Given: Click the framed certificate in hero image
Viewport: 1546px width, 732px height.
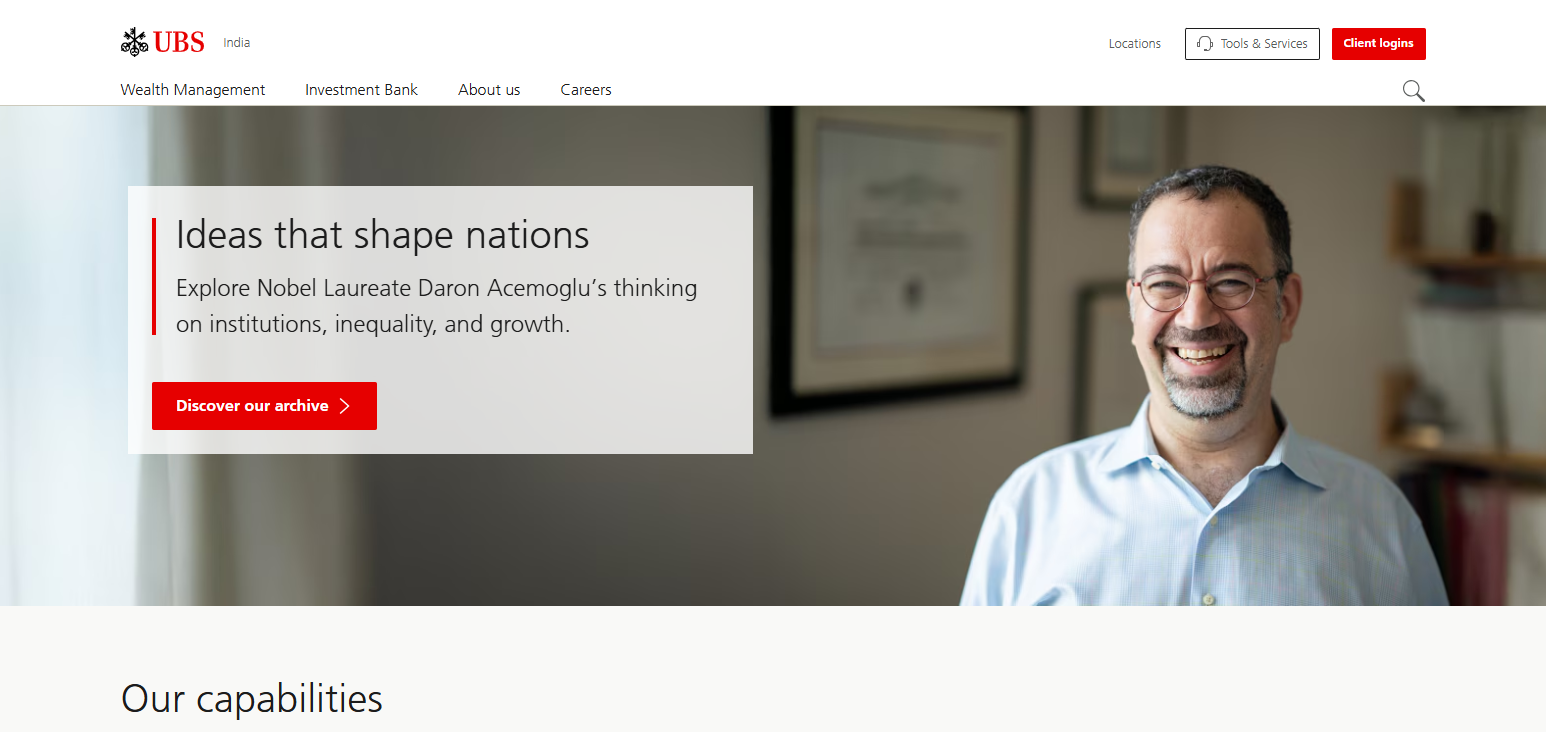Looking at the screenshot, I should (898, 260).
